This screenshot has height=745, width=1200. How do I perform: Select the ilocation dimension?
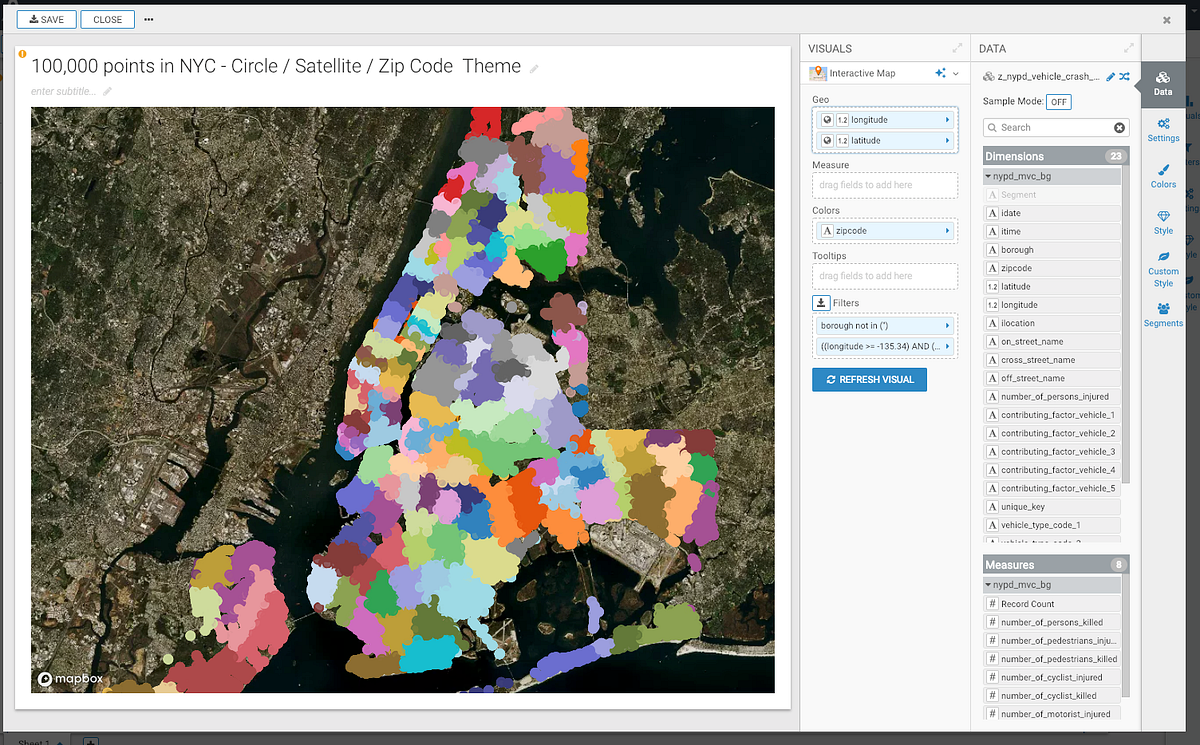[x=1052, y=323]
